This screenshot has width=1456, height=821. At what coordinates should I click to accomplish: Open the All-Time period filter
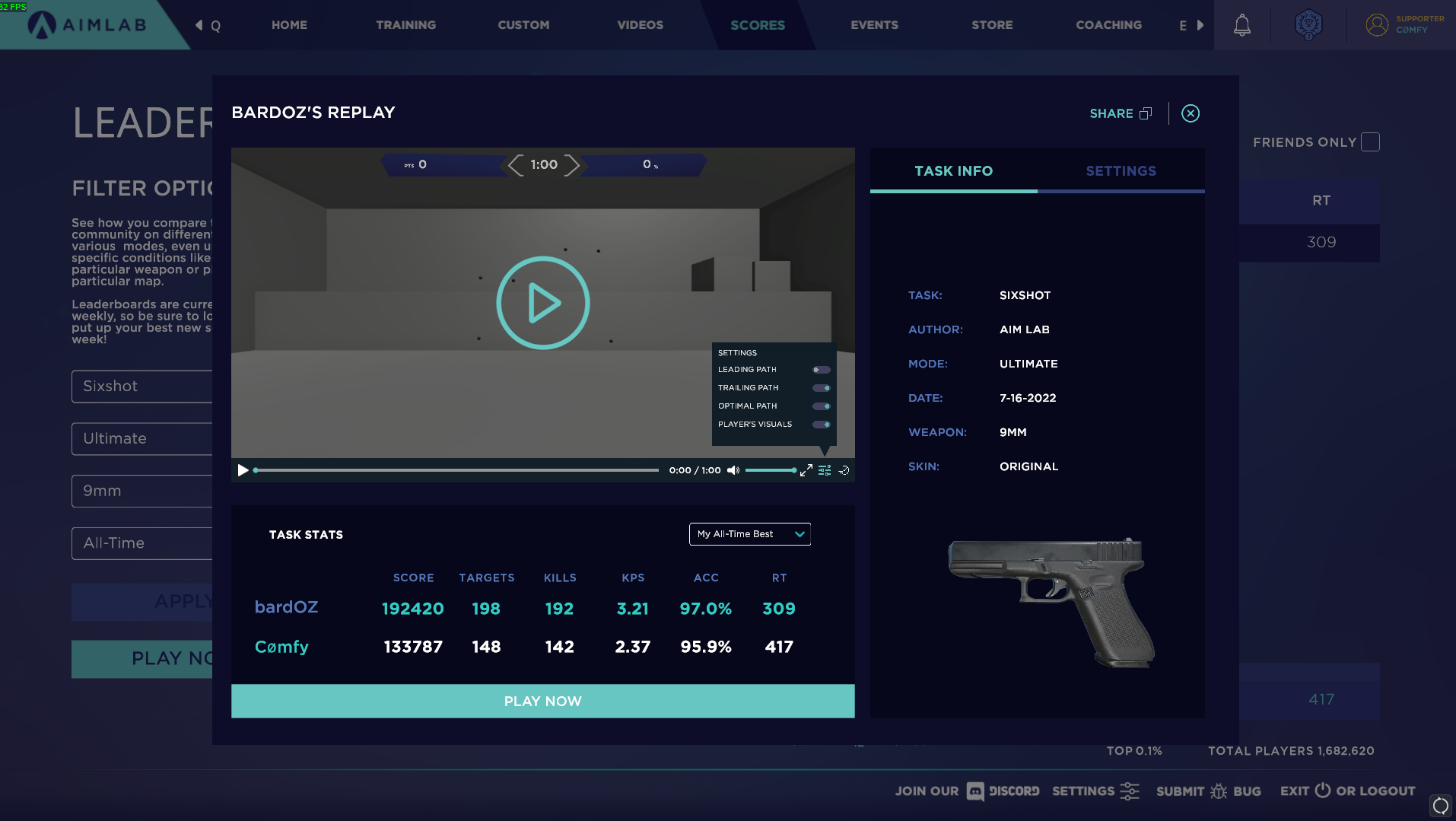click(x=142, y=543)
